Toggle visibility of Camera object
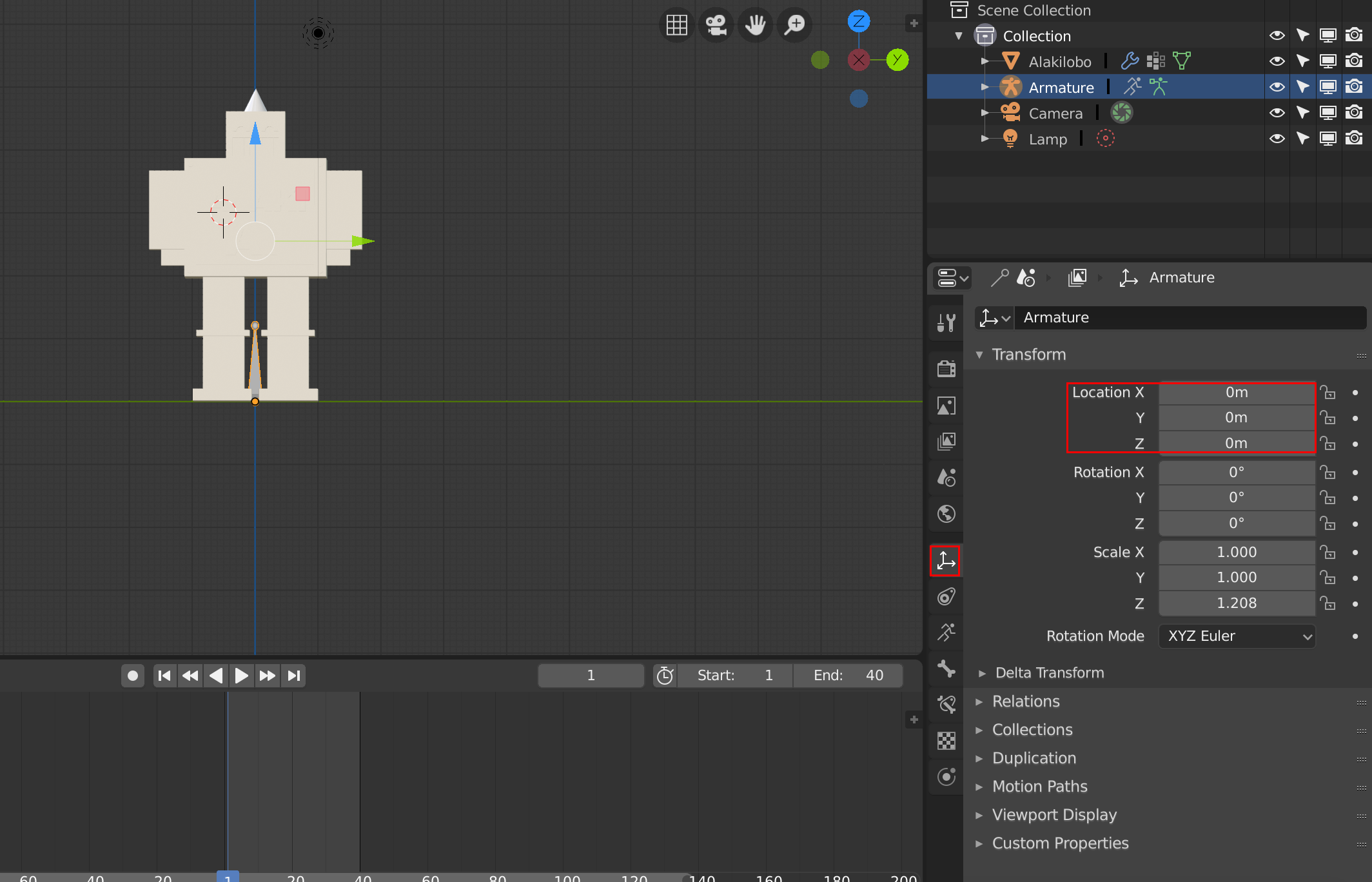 pos(1278,113)
